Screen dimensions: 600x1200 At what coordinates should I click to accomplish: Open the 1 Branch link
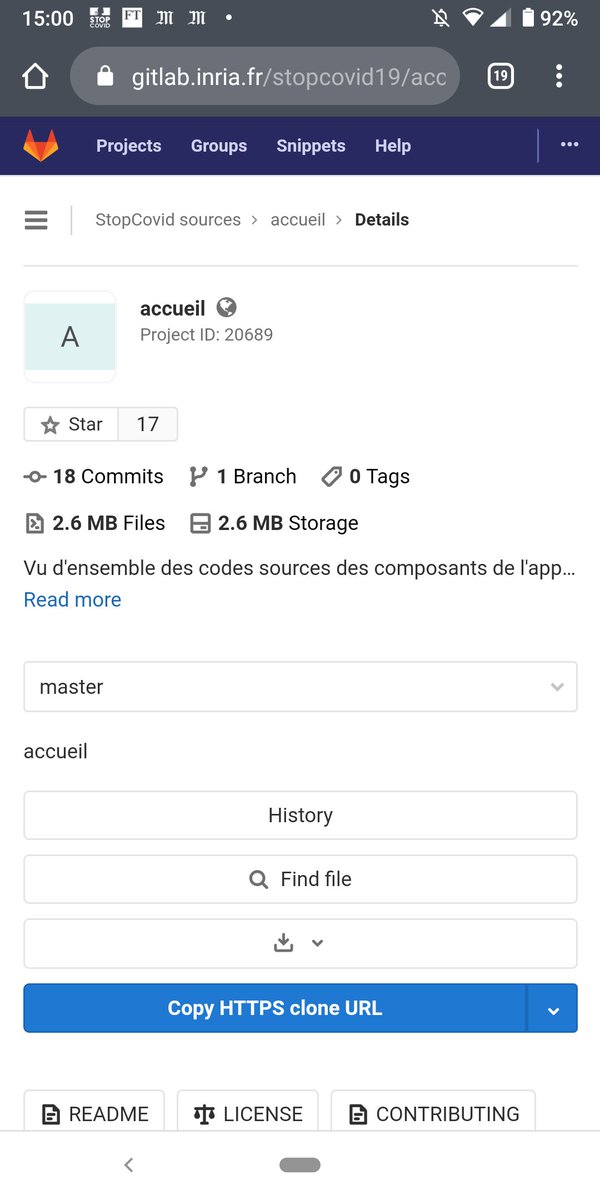[x=243, y=477]
